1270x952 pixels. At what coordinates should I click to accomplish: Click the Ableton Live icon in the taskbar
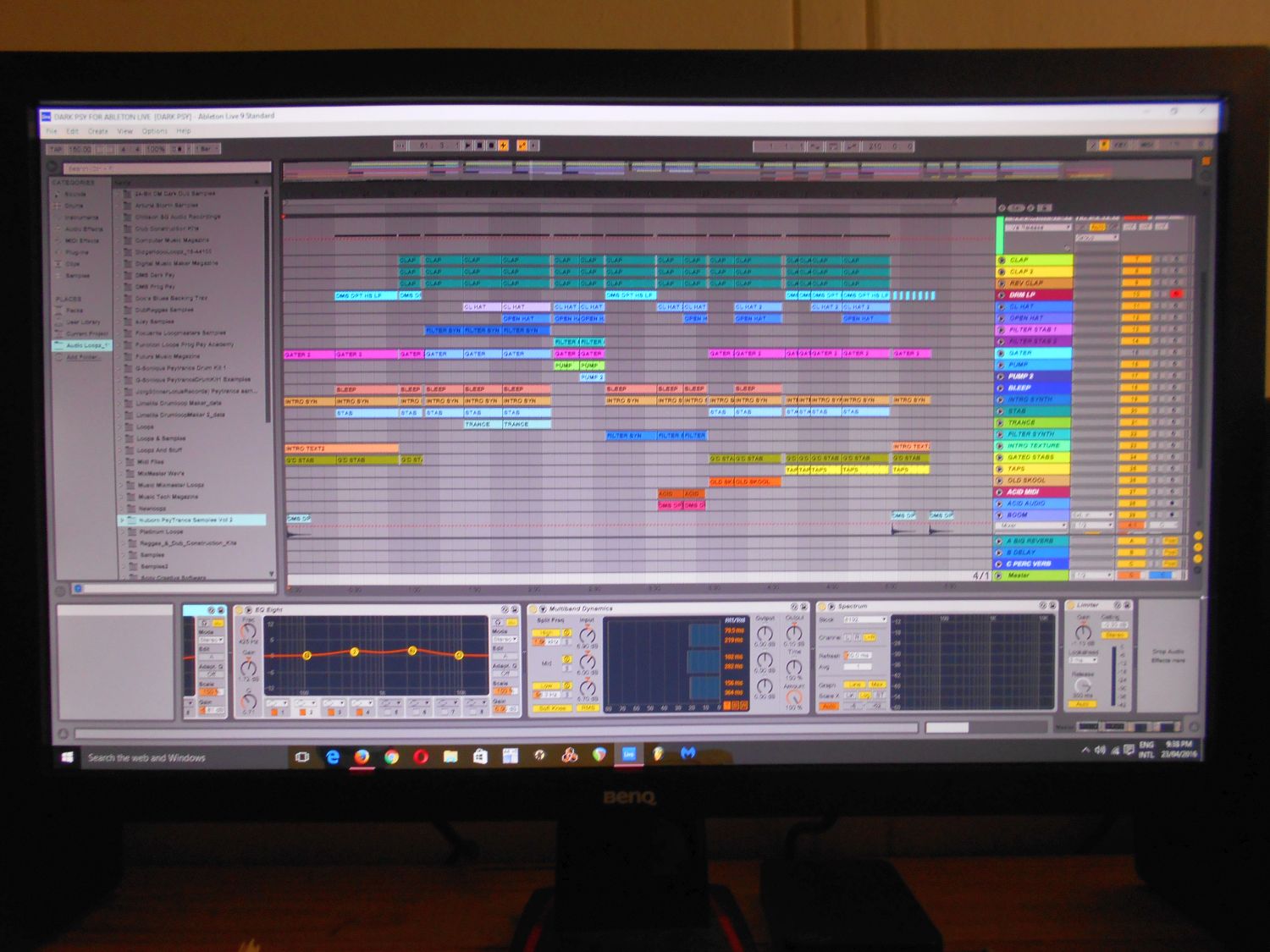pyautogui.click(x=628, y=754)
